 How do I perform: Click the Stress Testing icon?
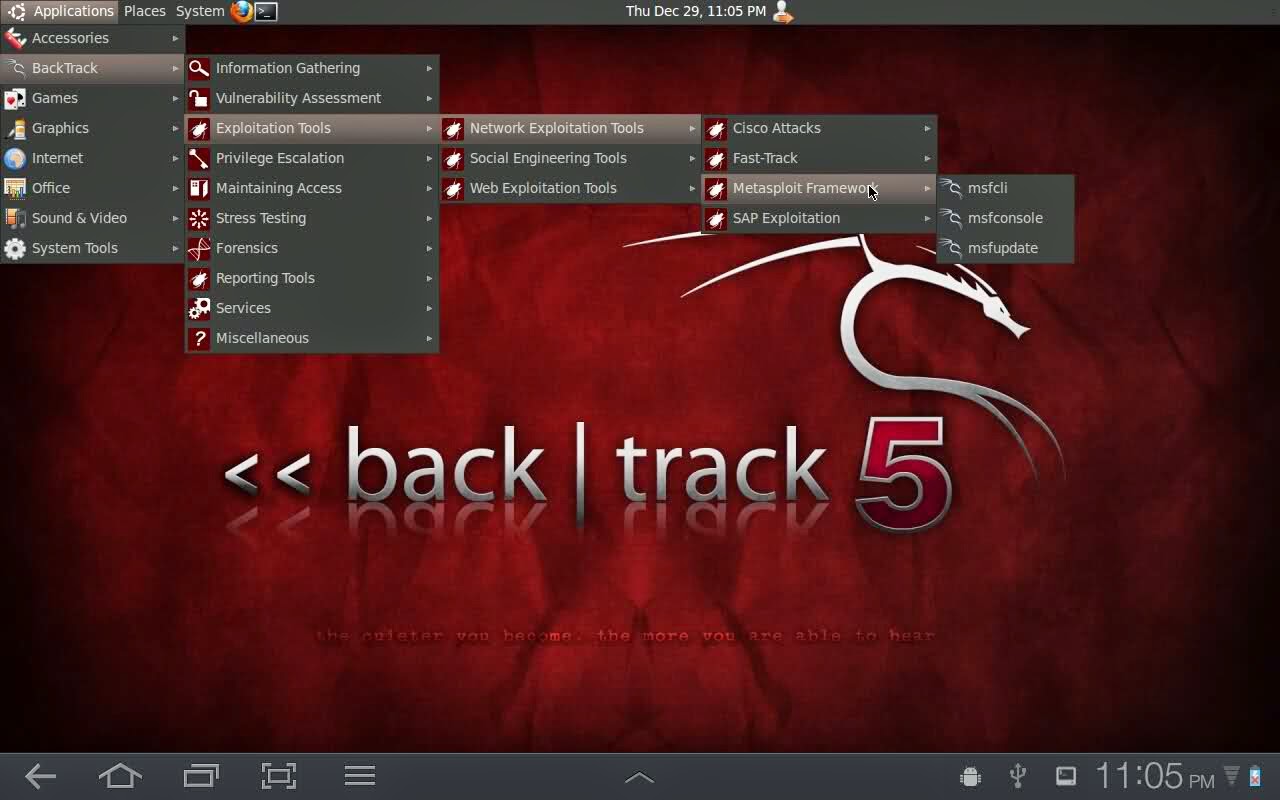click(x=199, y=218)
